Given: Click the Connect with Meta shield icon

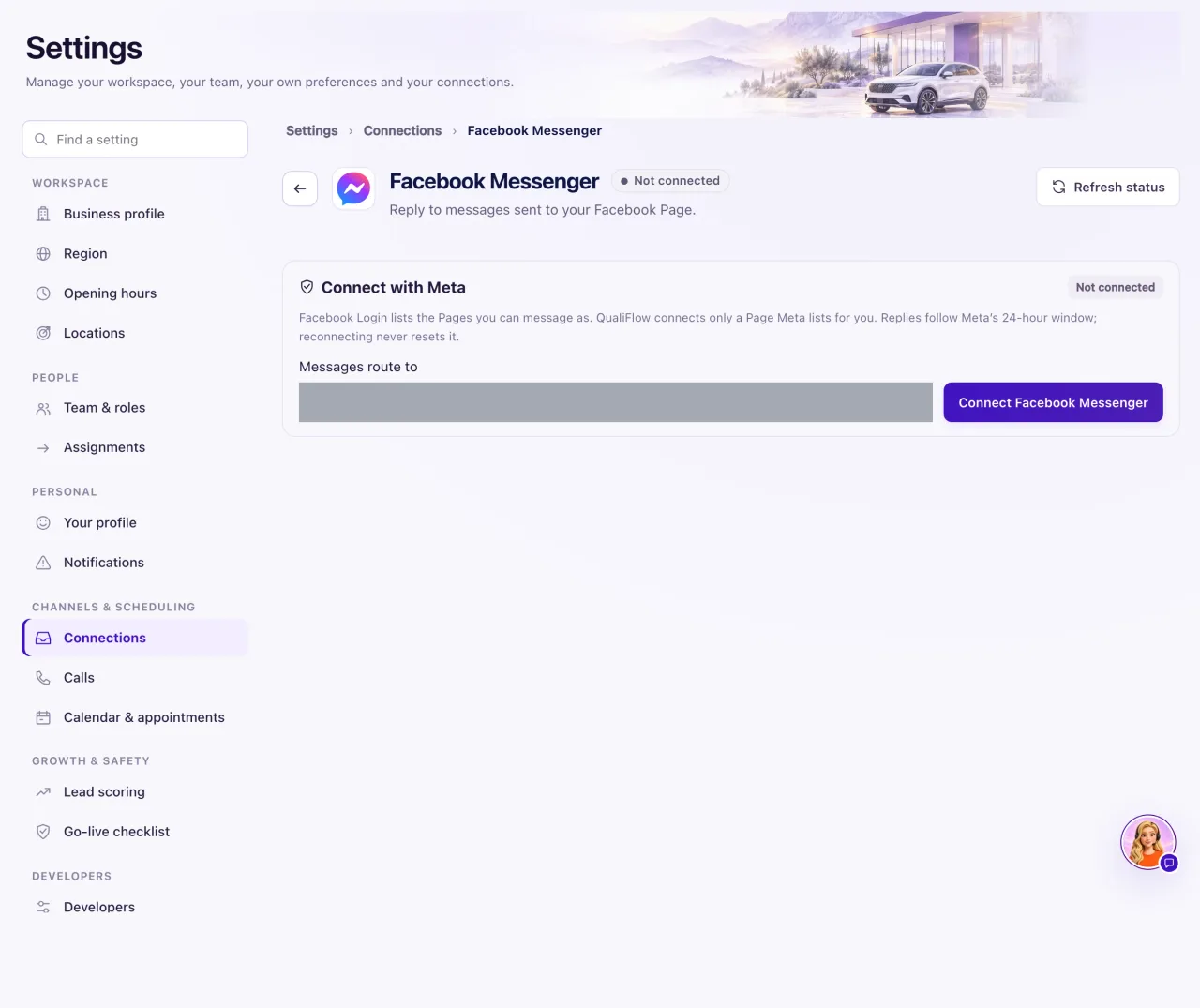Looking at the screenshot, I should [x=307, y=288].
